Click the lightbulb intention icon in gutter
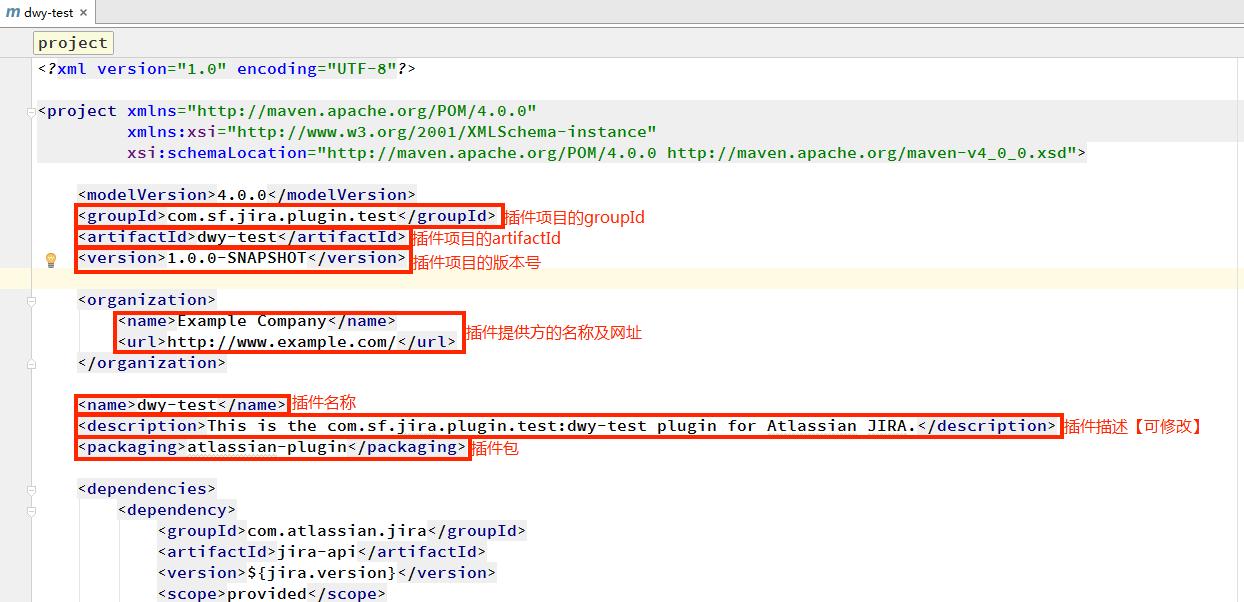Viewport: 1244px width, 602px height. pyautogui.click(x=51, y=260)
